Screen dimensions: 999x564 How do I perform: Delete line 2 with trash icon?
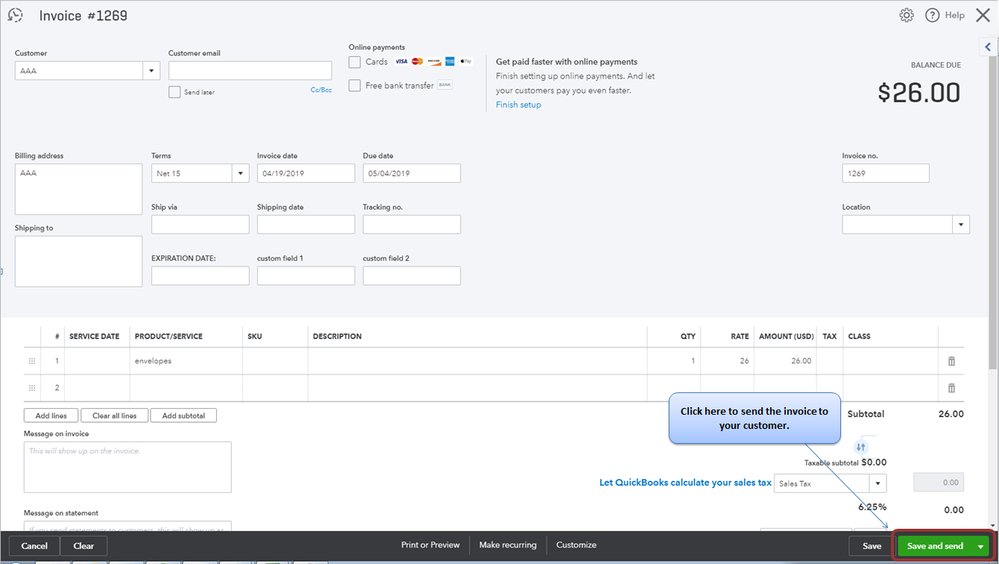tap(951, 388)
